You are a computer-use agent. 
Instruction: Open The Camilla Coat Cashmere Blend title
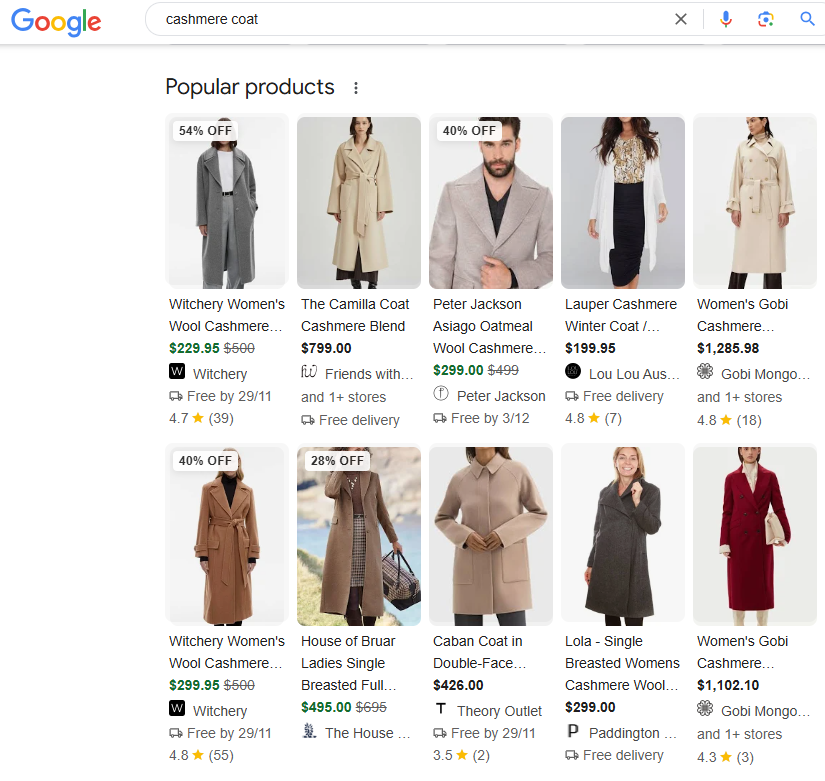click(355, 315)
